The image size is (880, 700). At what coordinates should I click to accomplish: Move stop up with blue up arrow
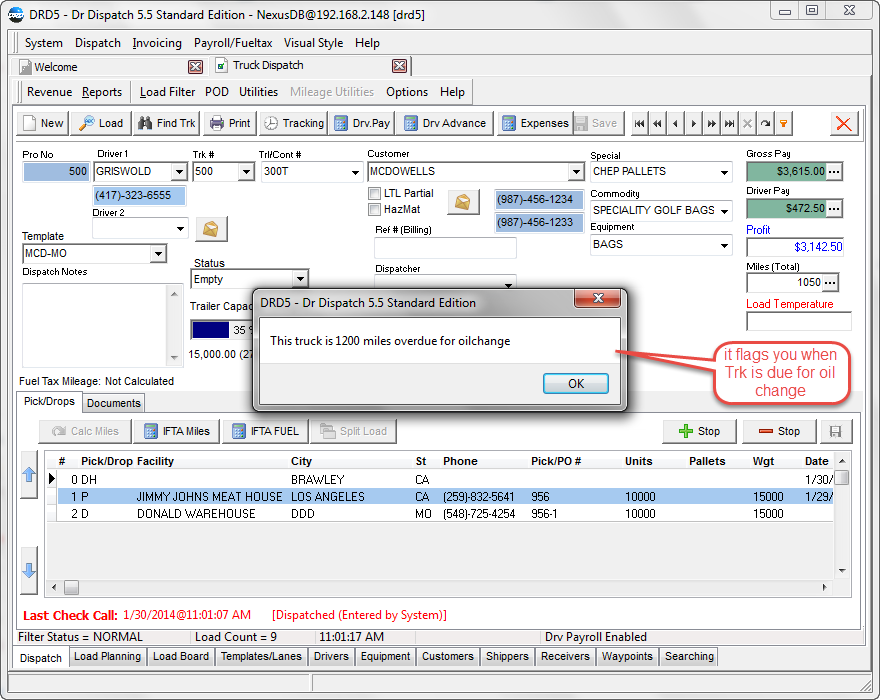(x=29, y=475)
